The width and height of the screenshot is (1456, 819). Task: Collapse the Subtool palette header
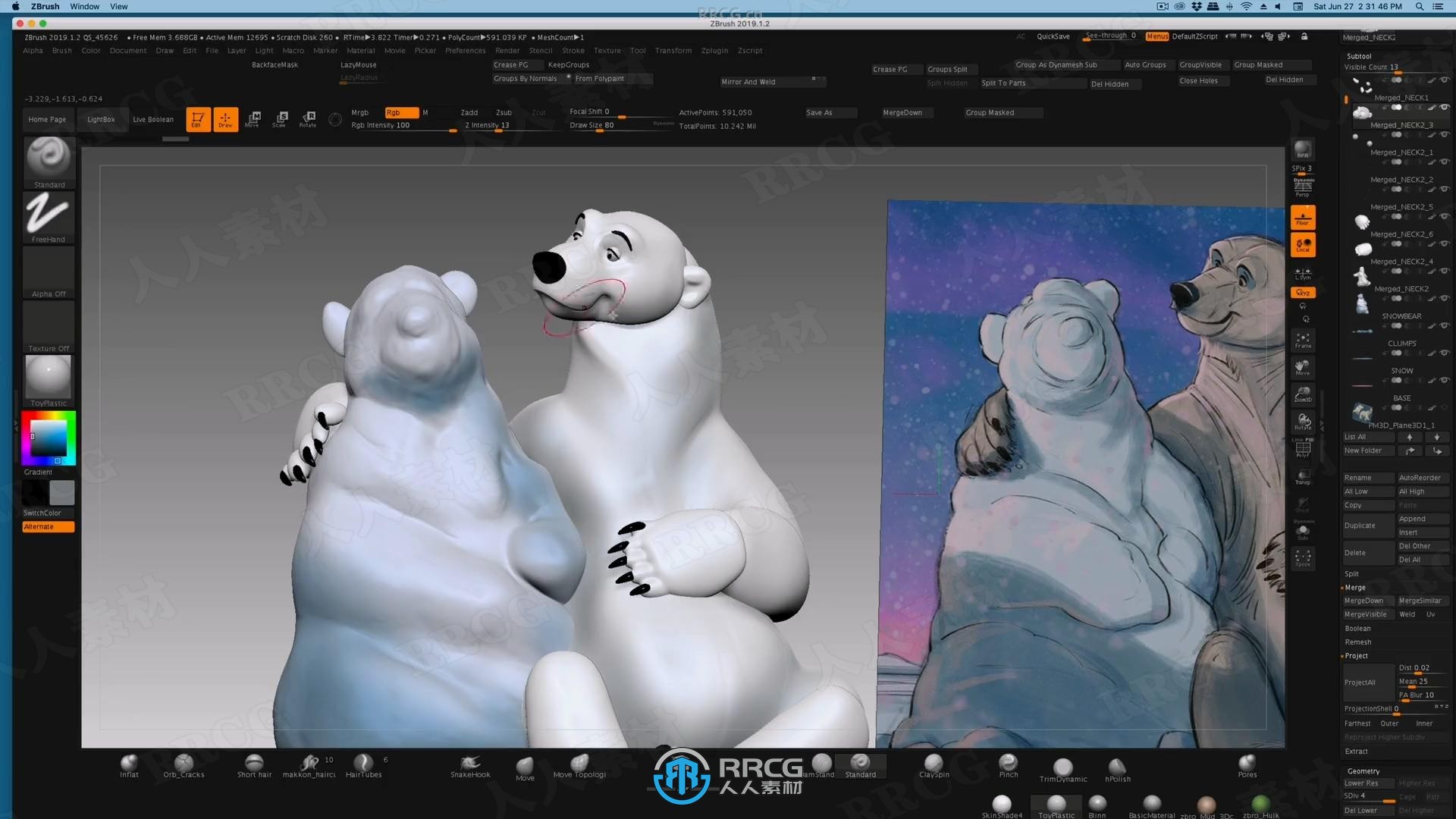pyautogui.click(x=1359, y=56)
